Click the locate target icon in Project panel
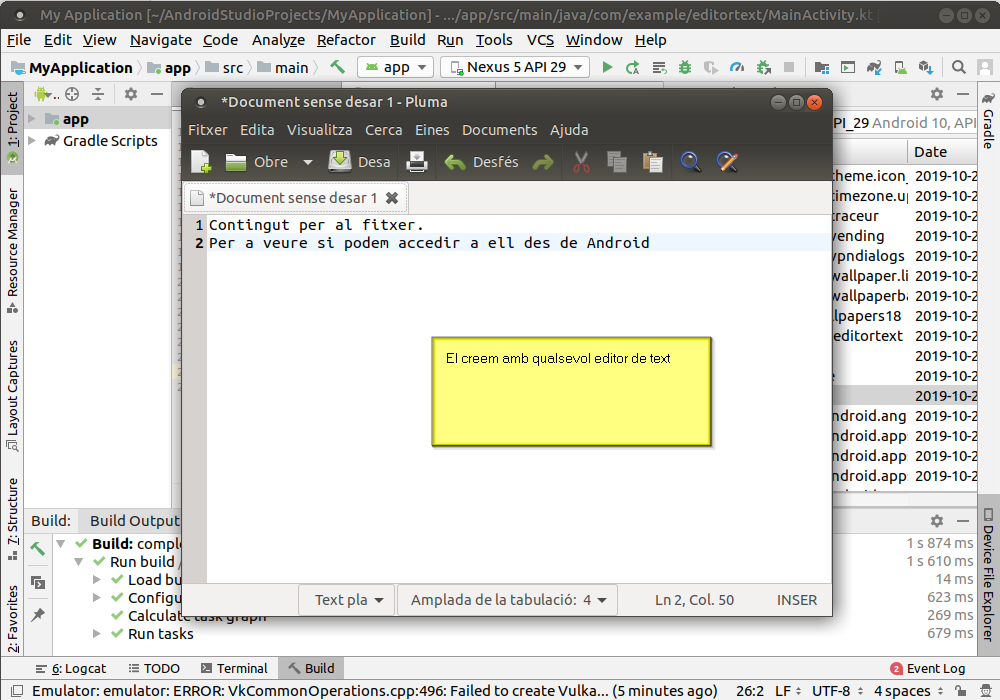1000x700 pixels. (72, 94)
